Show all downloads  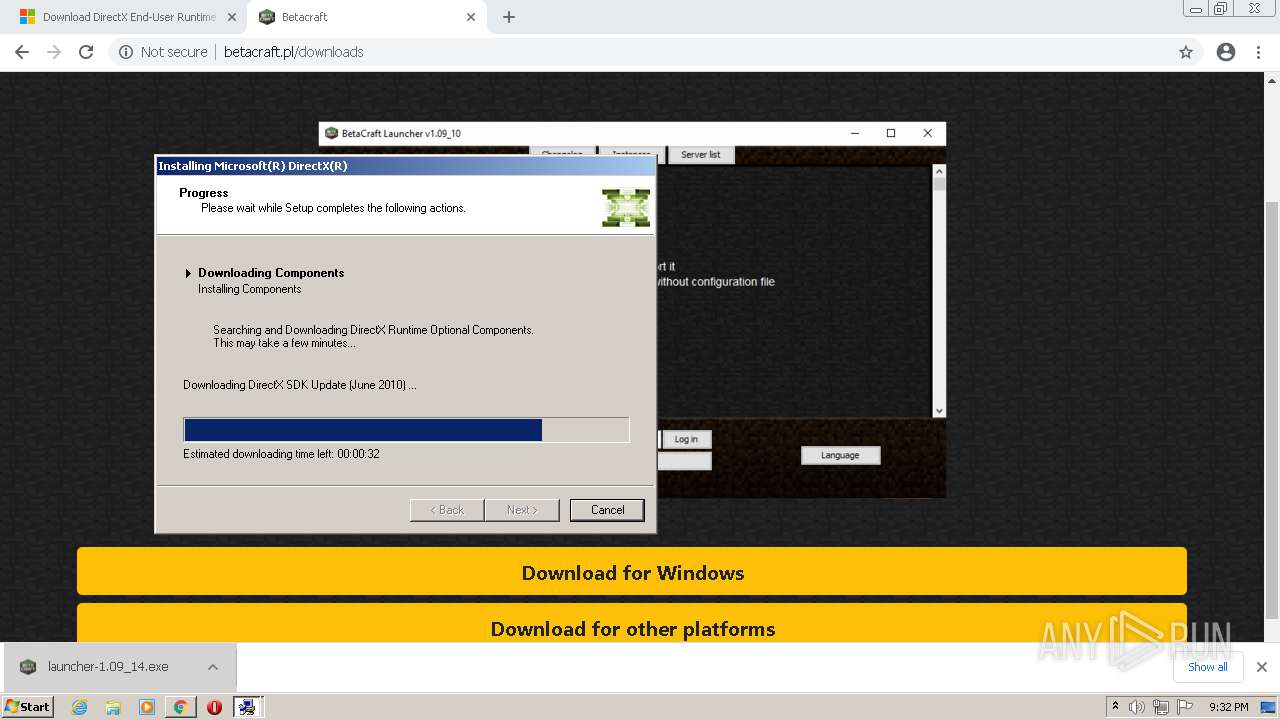[1207, 667]
